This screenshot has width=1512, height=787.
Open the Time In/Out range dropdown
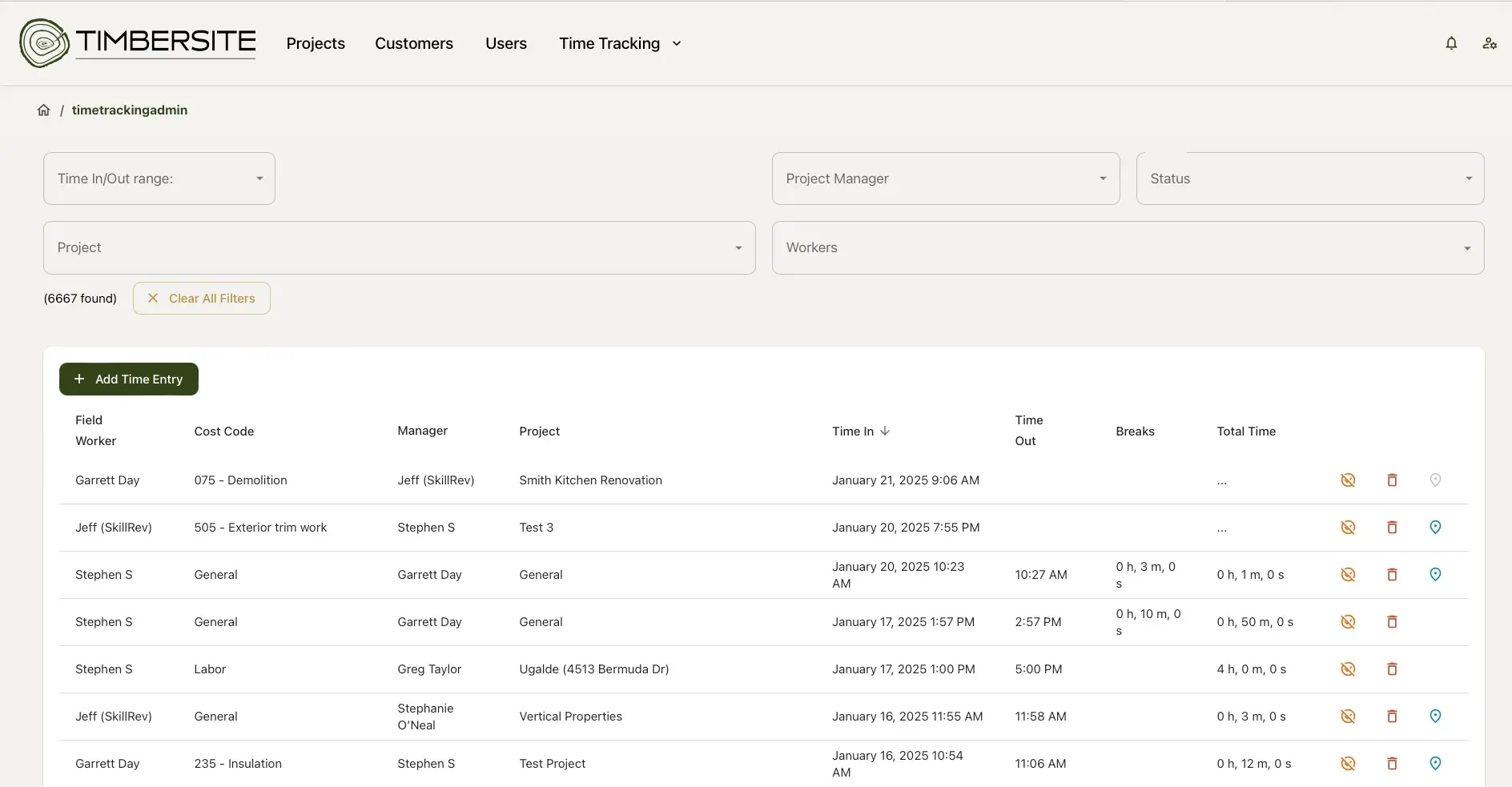point(159,179)
